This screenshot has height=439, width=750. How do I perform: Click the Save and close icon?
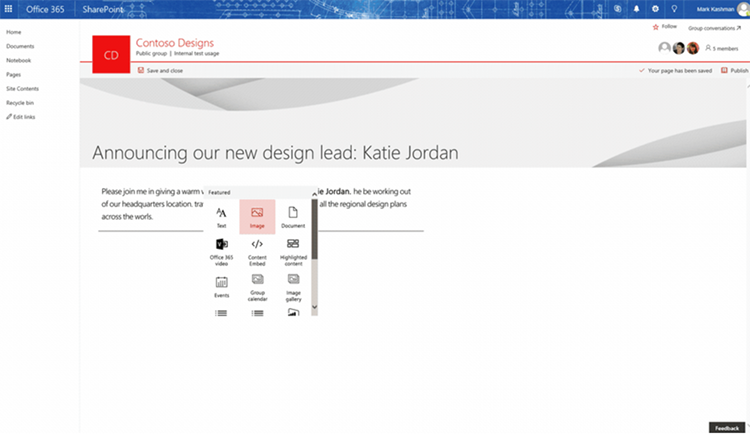tap(141, 70)
